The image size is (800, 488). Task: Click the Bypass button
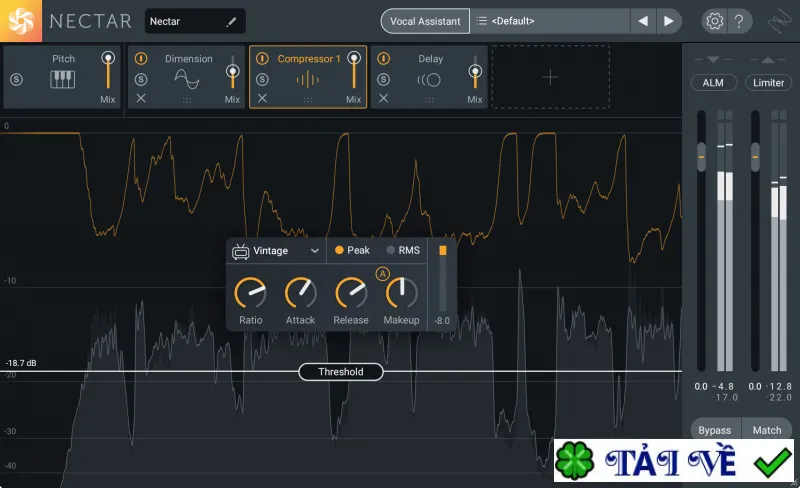point(714,430)
